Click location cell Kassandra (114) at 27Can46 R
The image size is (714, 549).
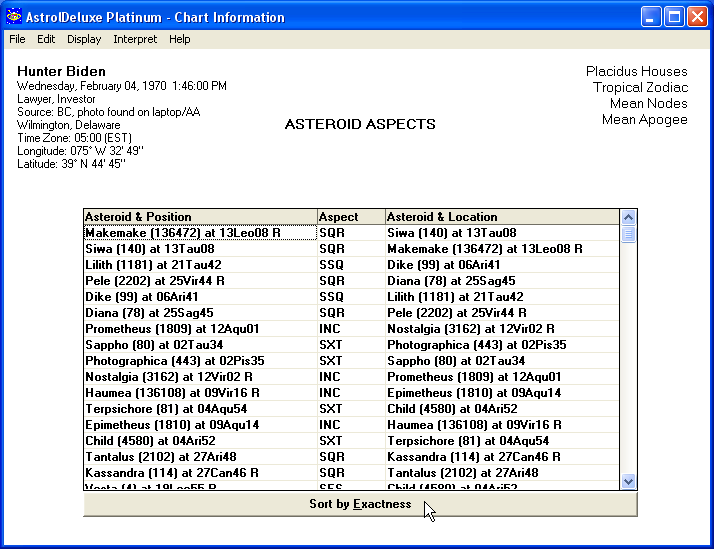[502, 457]
